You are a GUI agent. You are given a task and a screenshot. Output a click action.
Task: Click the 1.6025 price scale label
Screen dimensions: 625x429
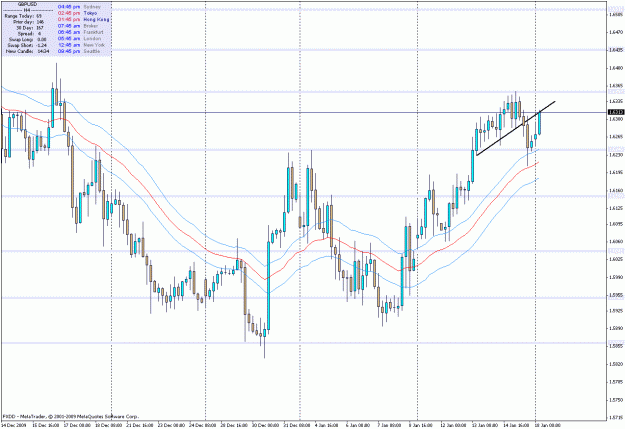tap(617, 260)
